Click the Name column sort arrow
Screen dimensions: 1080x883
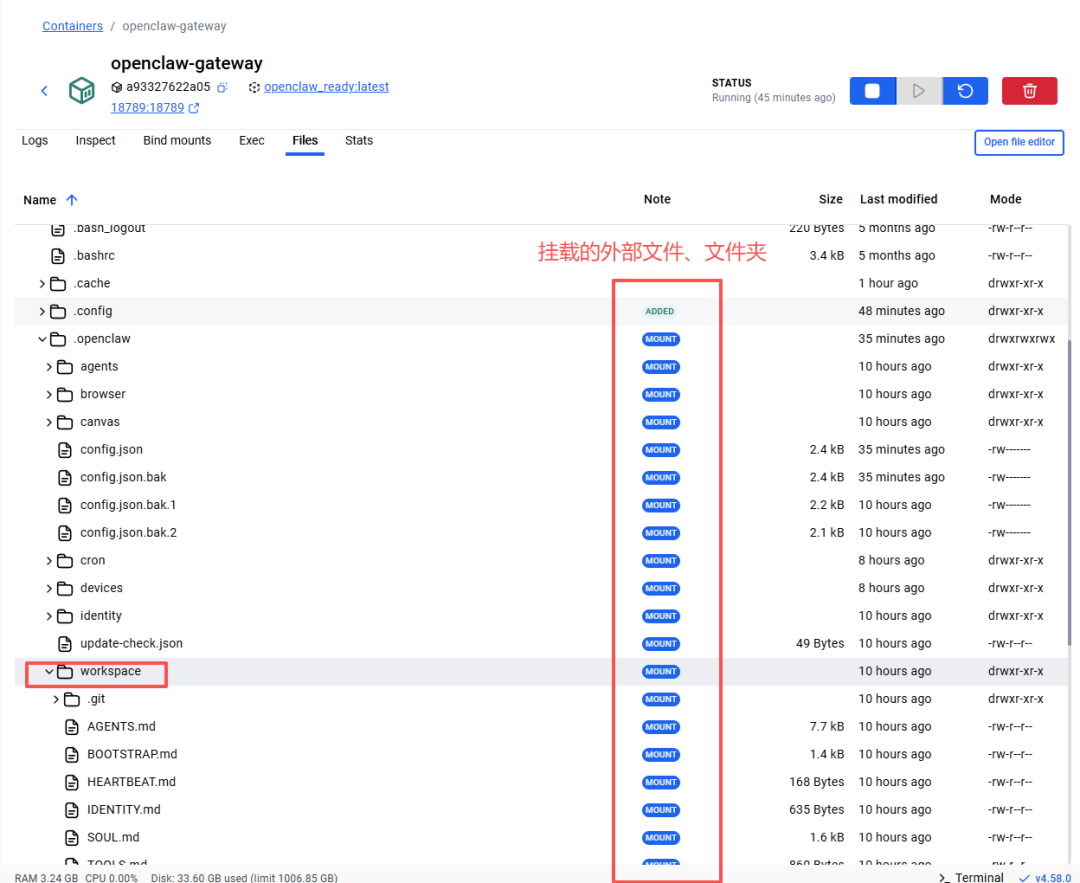pyautogui.click(x=72, y=200)
